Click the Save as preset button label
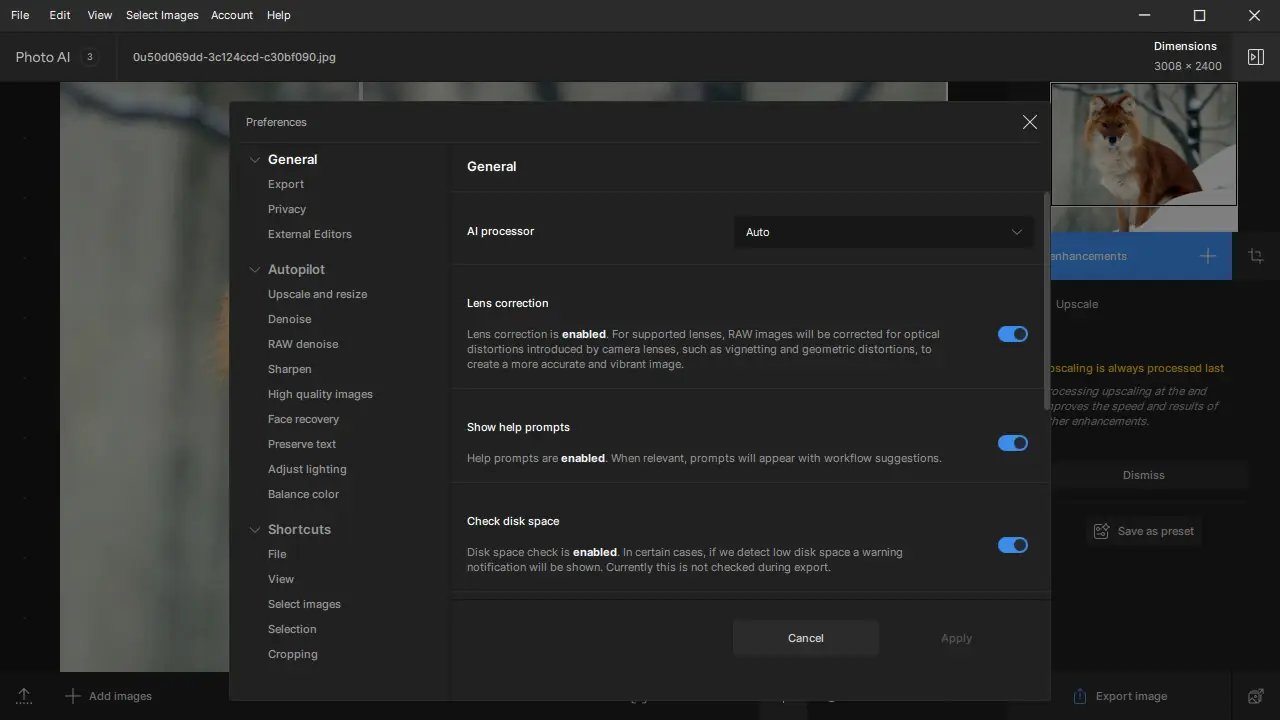The height and width of the screenshot is (720, 1280). pyautogui.click(x=1156, y=531)
